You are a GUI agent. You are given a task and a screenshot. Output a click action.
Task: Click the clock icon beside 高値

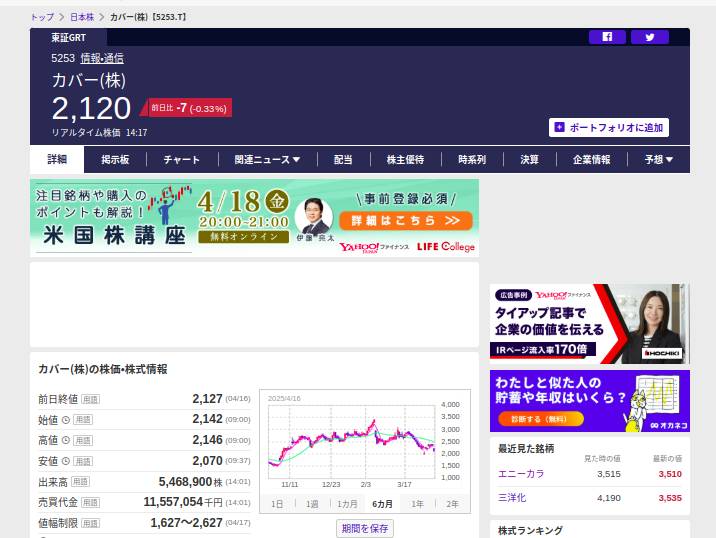66,441
